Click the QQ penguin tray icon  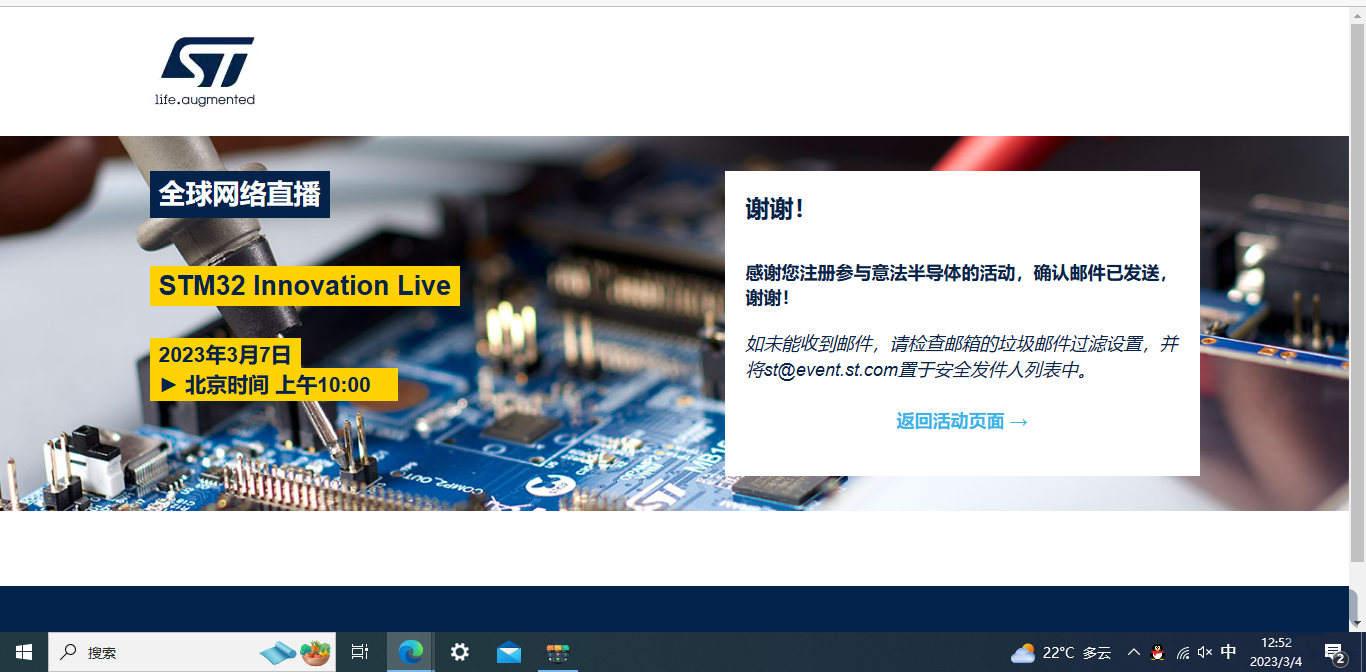coord(1157,653)
